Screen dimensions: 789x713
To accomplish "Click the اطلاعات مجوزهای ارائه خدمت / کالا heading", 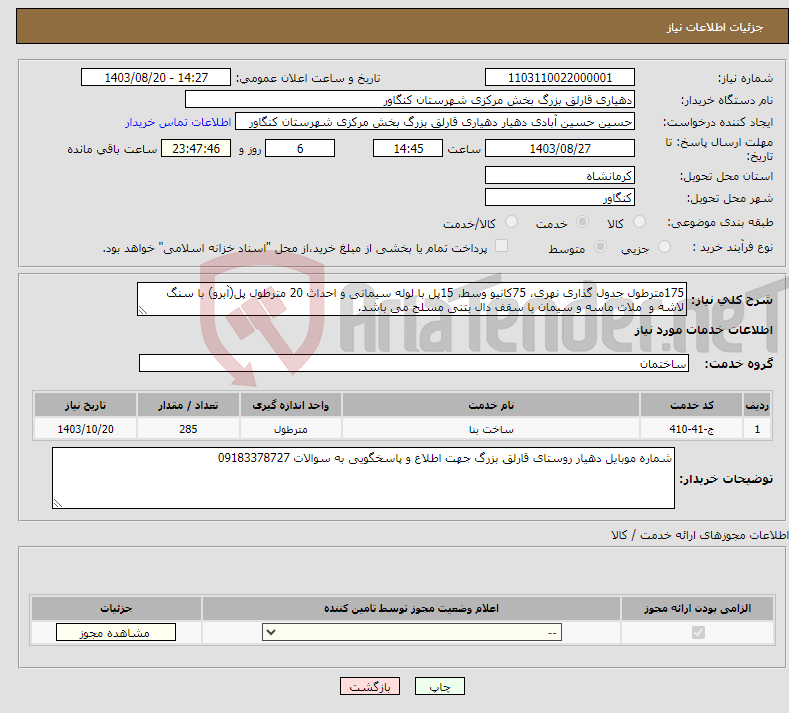I will click(x=700, y=535).
